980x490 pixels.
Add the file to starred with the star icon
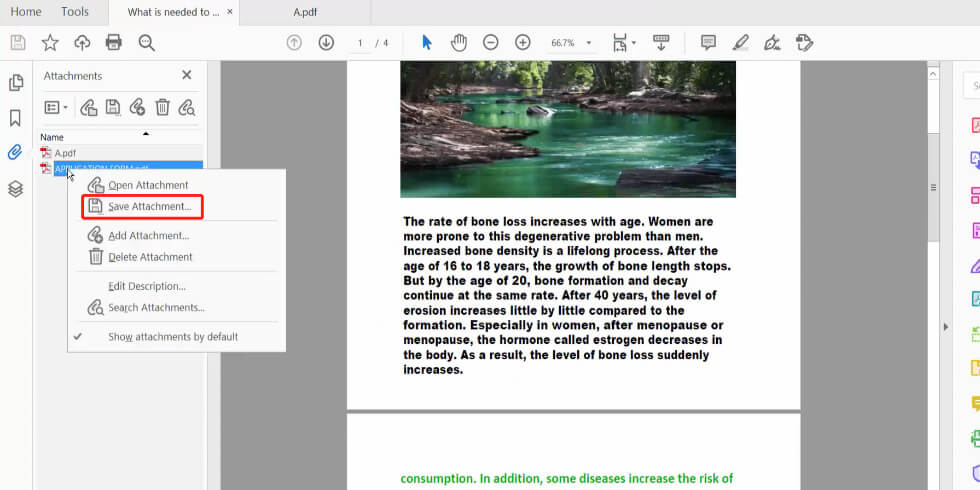click(x=50, y=42)
